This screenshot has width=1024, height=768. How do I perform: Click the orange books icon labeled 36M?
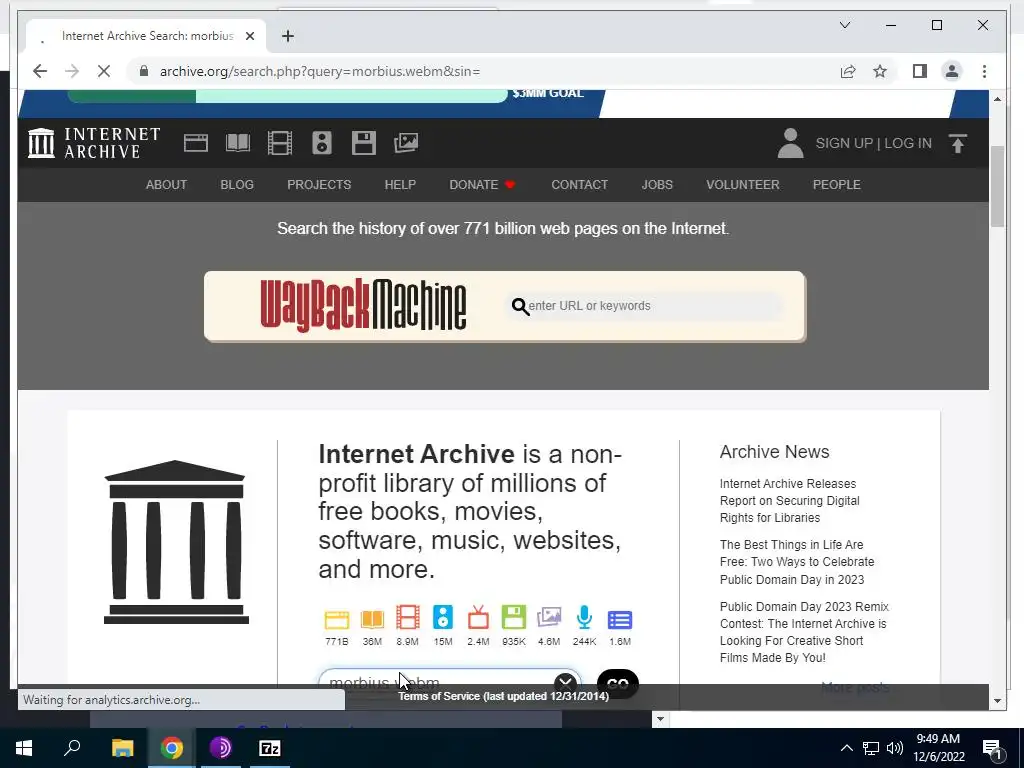tap(372, 619)
